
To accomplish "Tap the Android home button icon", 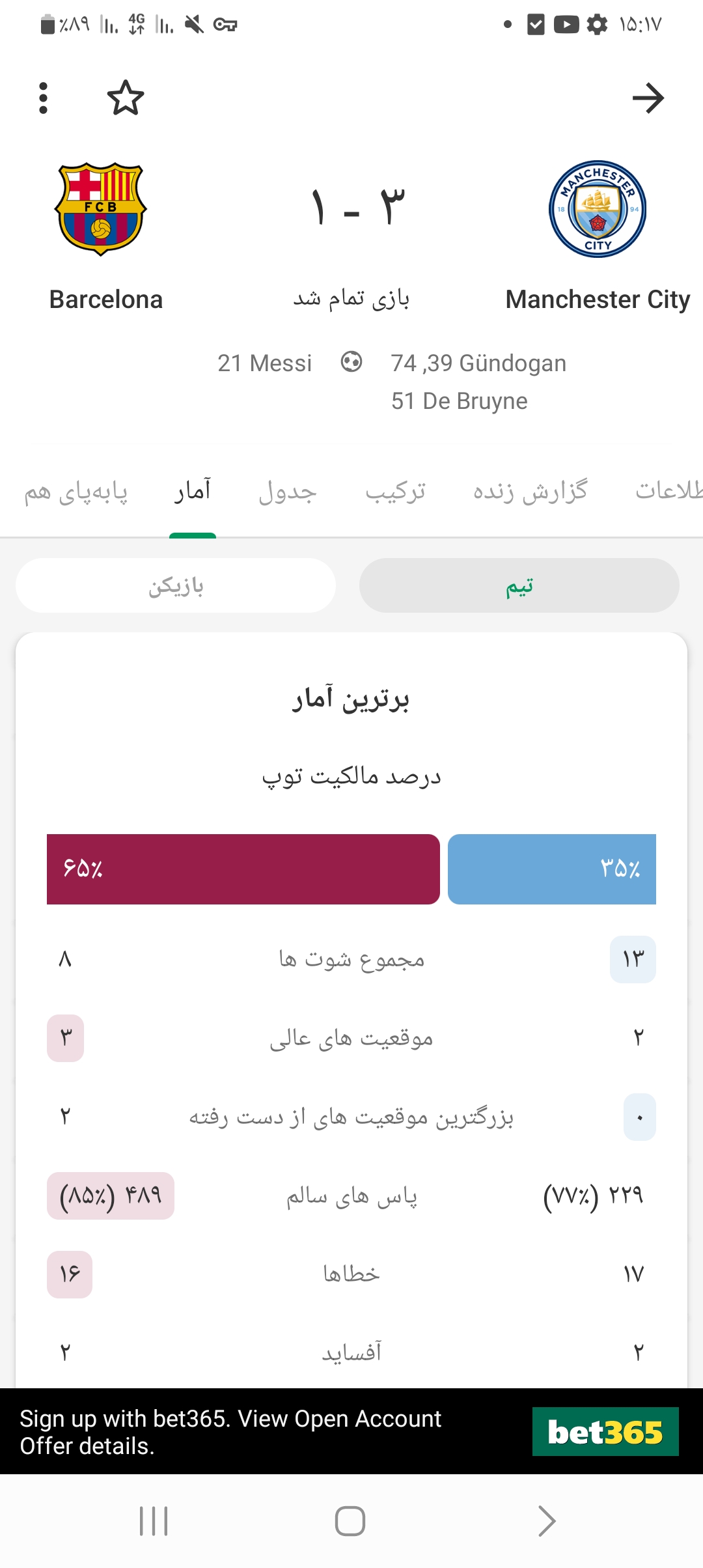I will pos(350,1521).
